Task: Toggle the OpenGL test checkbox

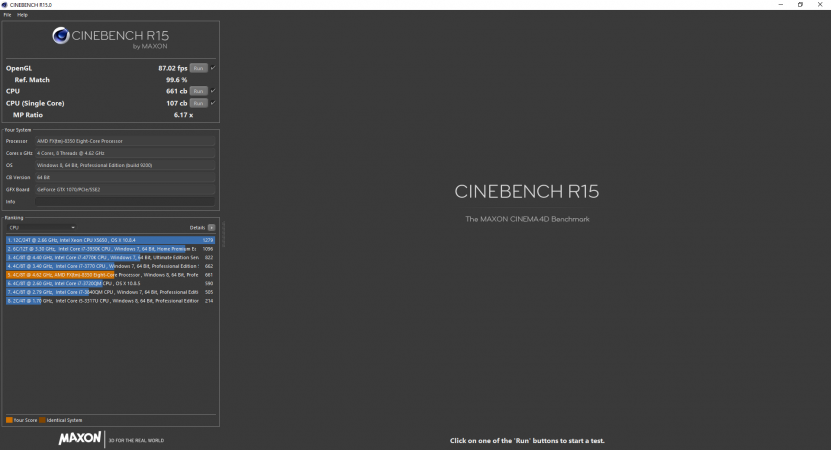Action: click(213, 68)
